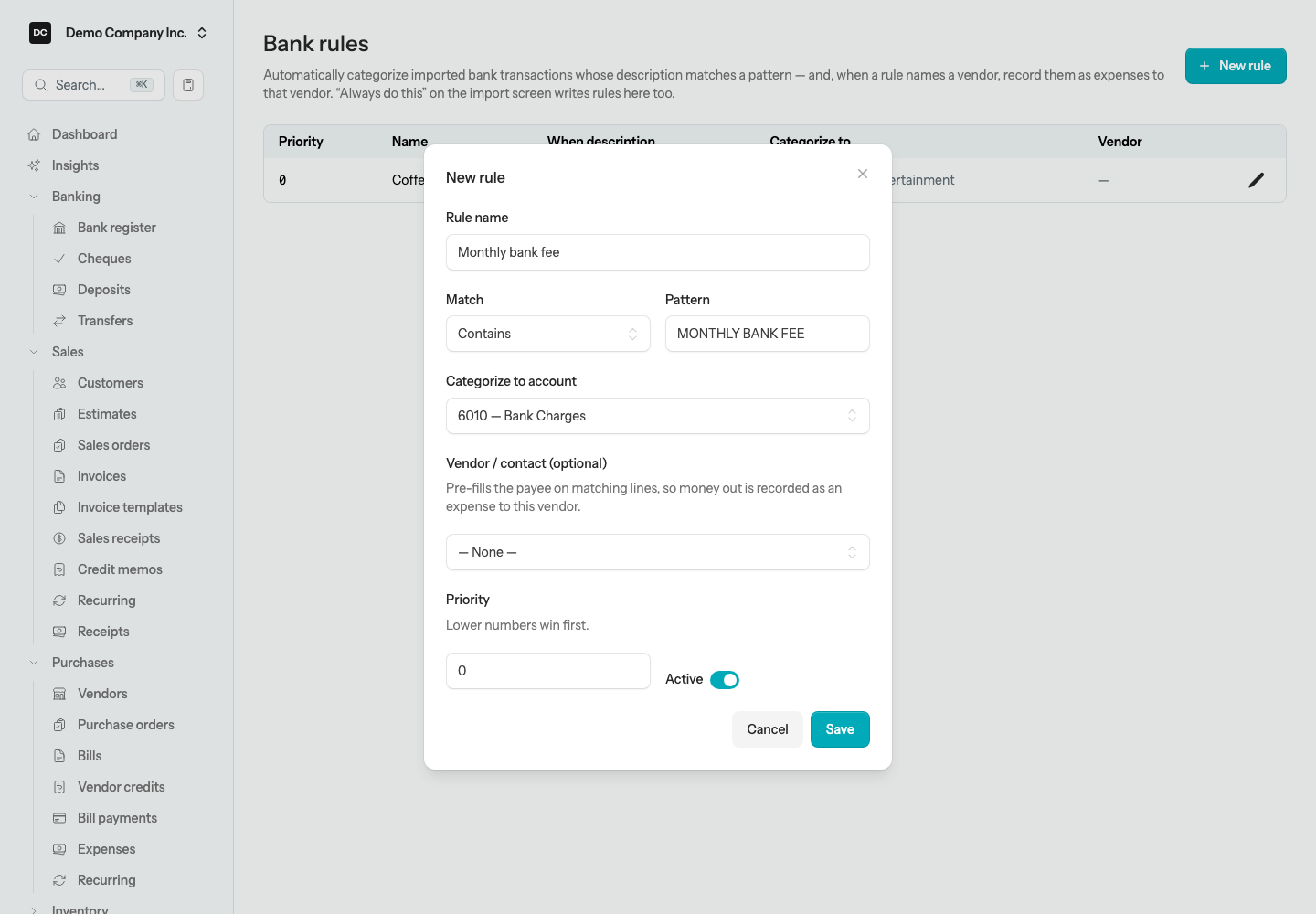
Task: Click the Transfers arrows icon
Action: [59, 321]
